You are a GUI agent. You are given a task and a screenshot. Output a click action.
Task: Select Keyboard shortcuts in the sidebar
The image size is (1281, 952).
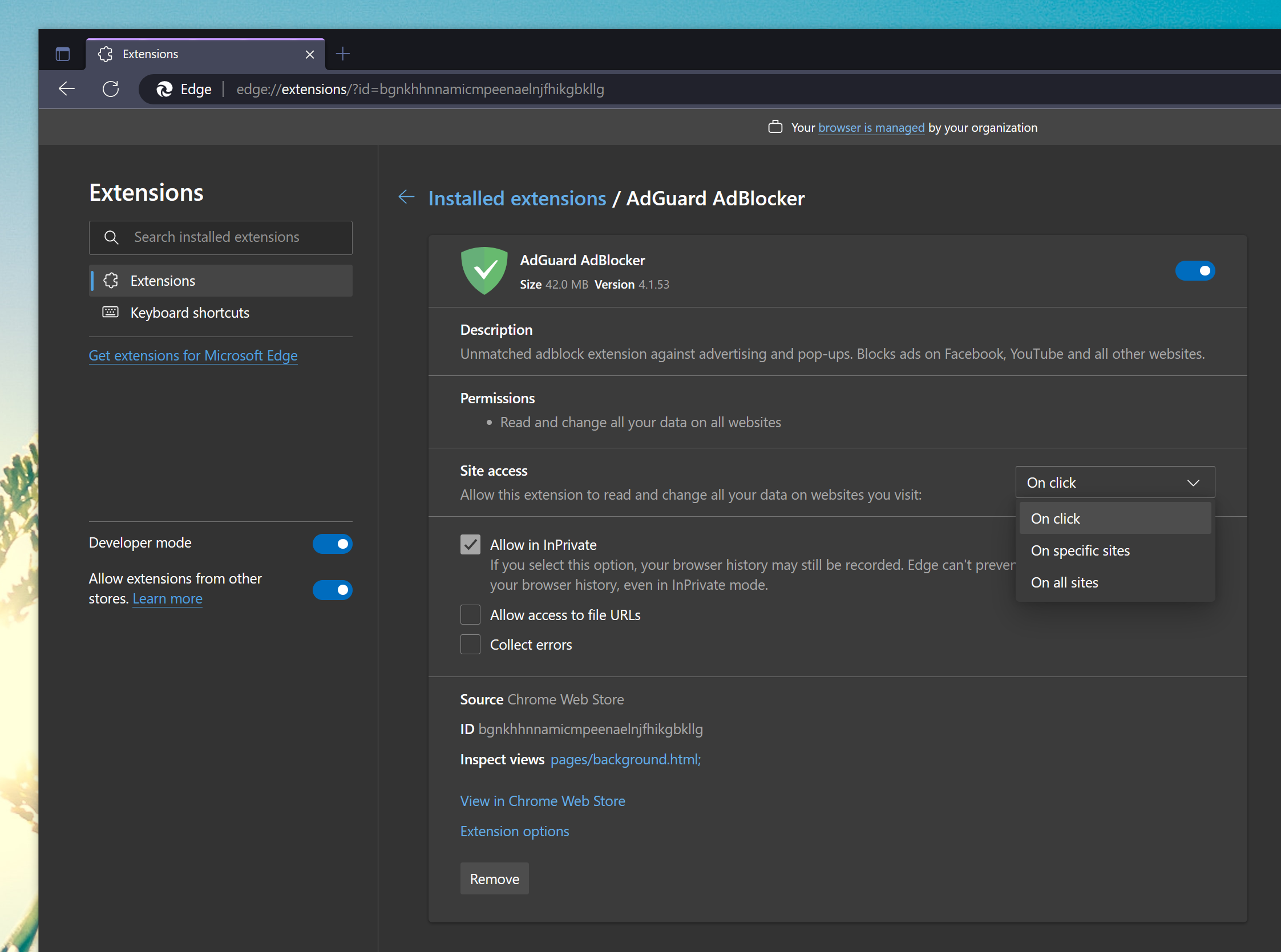coord(189,313)
